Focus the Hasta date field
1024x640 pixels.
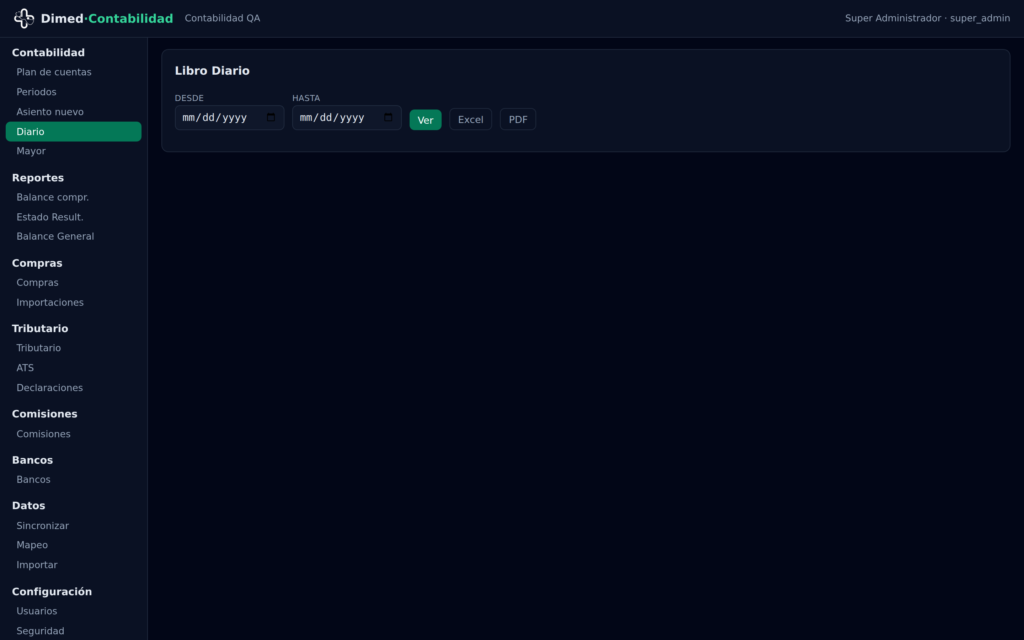coord(347,118)
